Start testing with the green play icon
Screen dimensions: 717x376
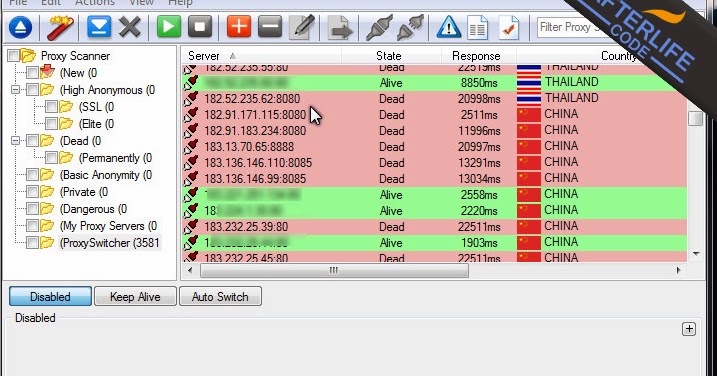point(169,27)
